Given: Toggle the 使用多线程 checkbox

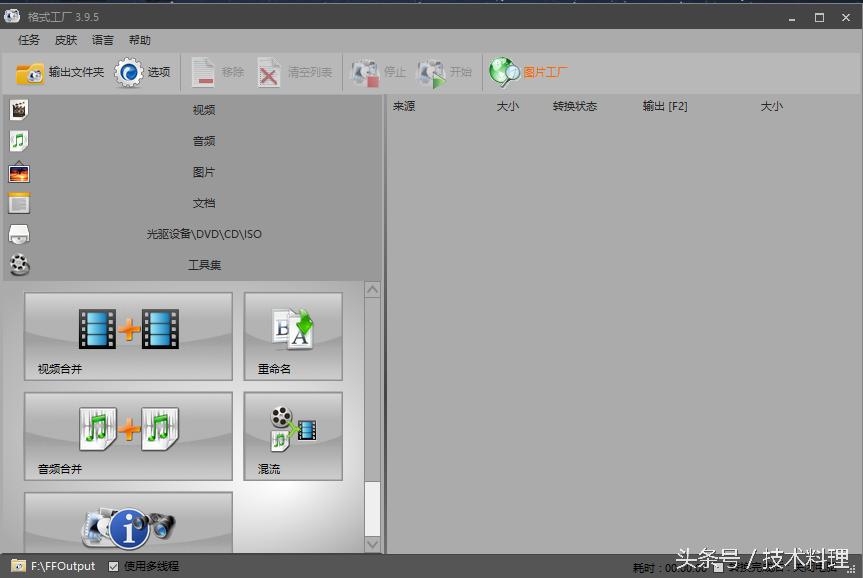Looking at the screenshot, I should 113,566.
